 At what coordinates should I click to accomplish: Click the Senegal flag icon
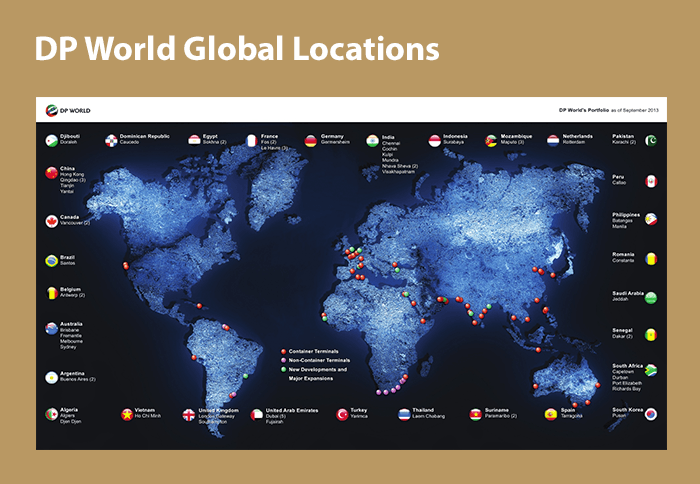coord(651,335)
